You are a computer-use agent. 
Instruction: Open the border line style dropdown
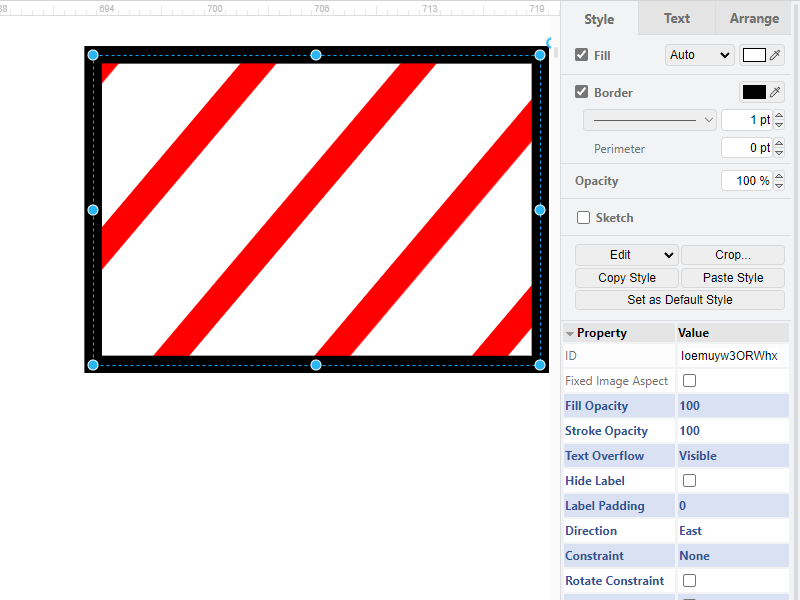click(650, 120)
